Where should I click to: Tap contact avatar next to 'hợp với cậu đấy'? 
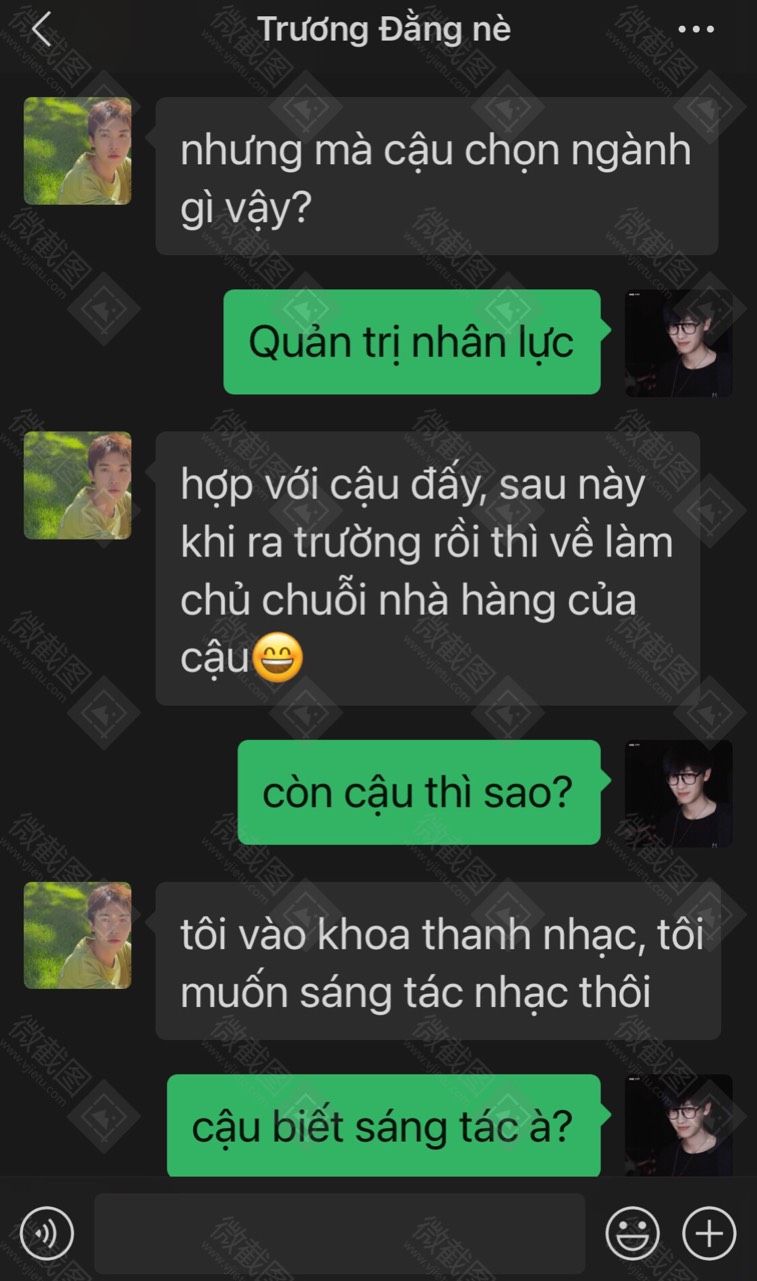(x=77, y=485)
